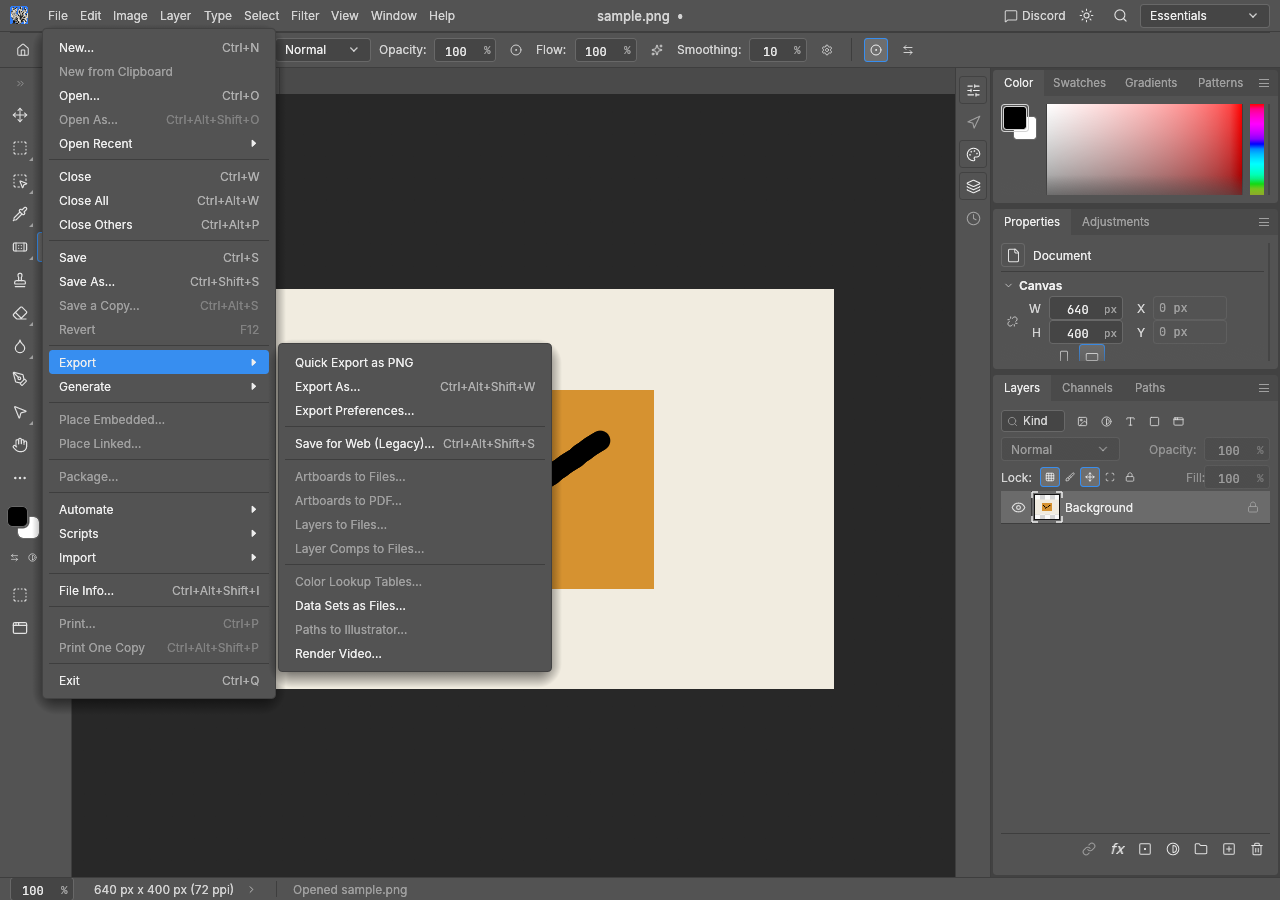The height and width of the screenshot is (900, 1280).
Task: Click the foreground color swatch in Color panel
Action: coord(1015,118)
